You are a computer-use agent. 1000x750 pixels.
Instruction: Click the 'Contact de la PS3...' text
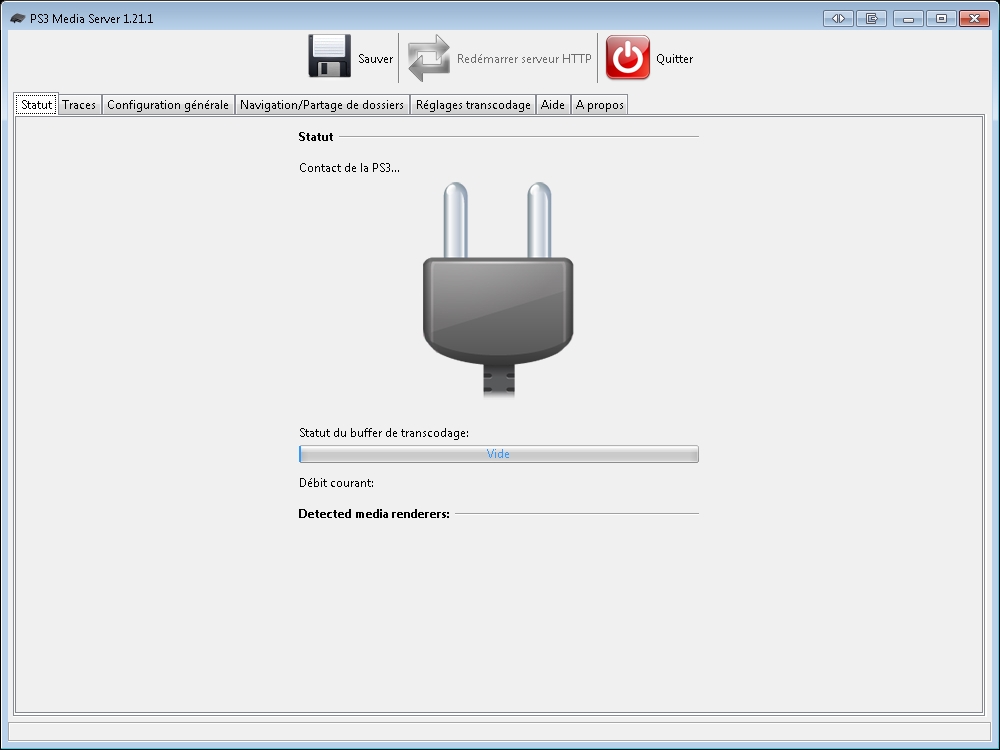(x=349, y=168)
